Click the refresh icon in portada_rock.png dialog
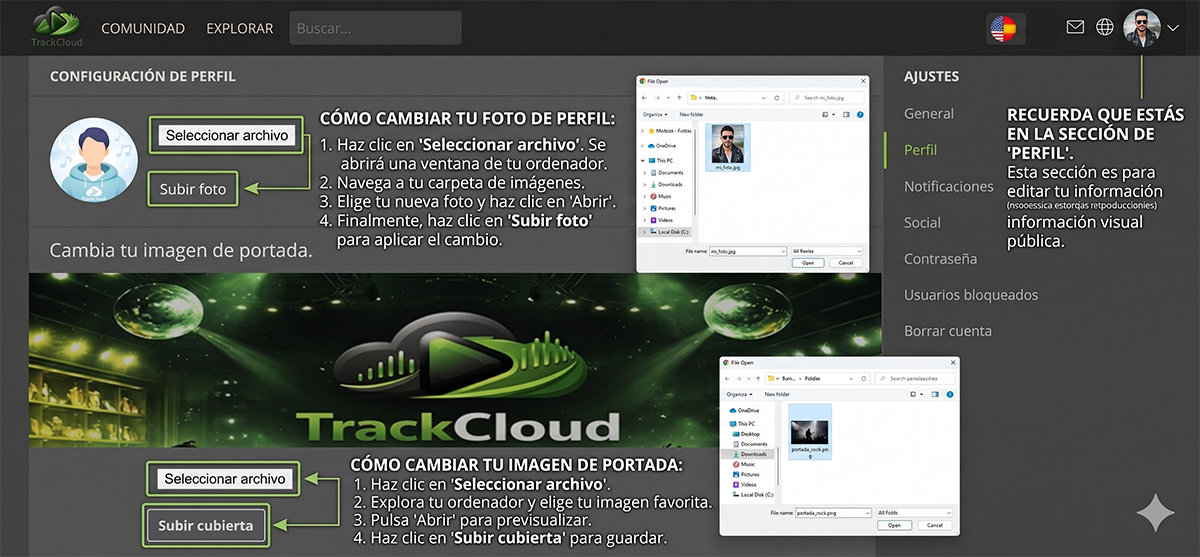This screenshot has width=1200, height=557. click(863, 379)
